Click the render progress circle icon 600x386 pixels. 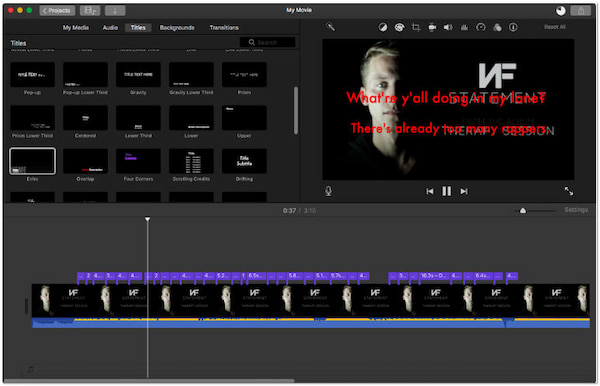point(561,11)
